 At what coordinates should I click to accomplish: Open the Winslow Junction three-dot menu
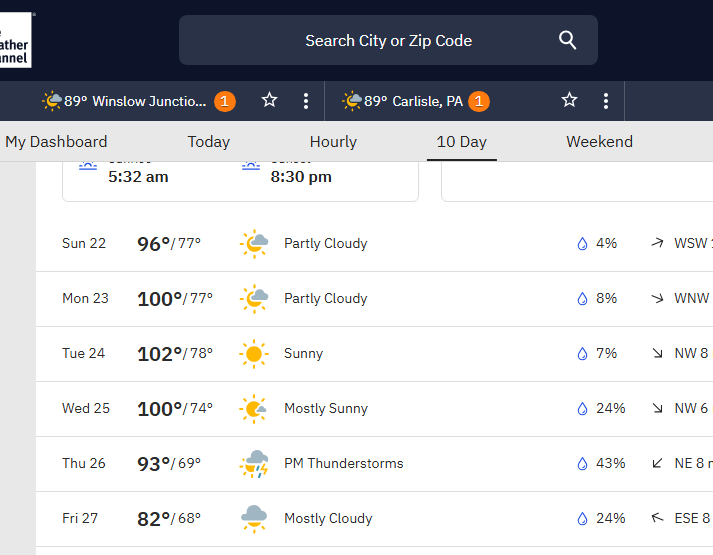pyautogui.click(x=306, y=101)
